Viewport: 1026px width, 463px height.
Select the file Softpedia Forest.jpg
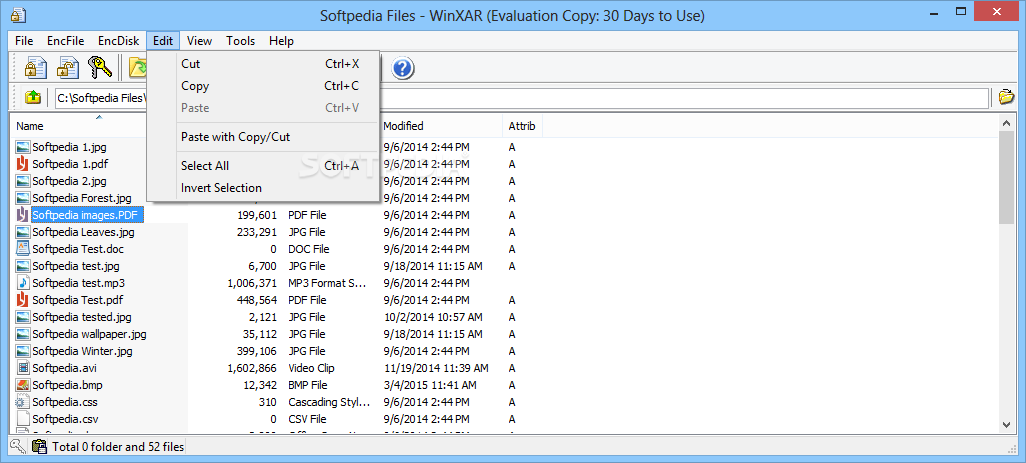82,198
